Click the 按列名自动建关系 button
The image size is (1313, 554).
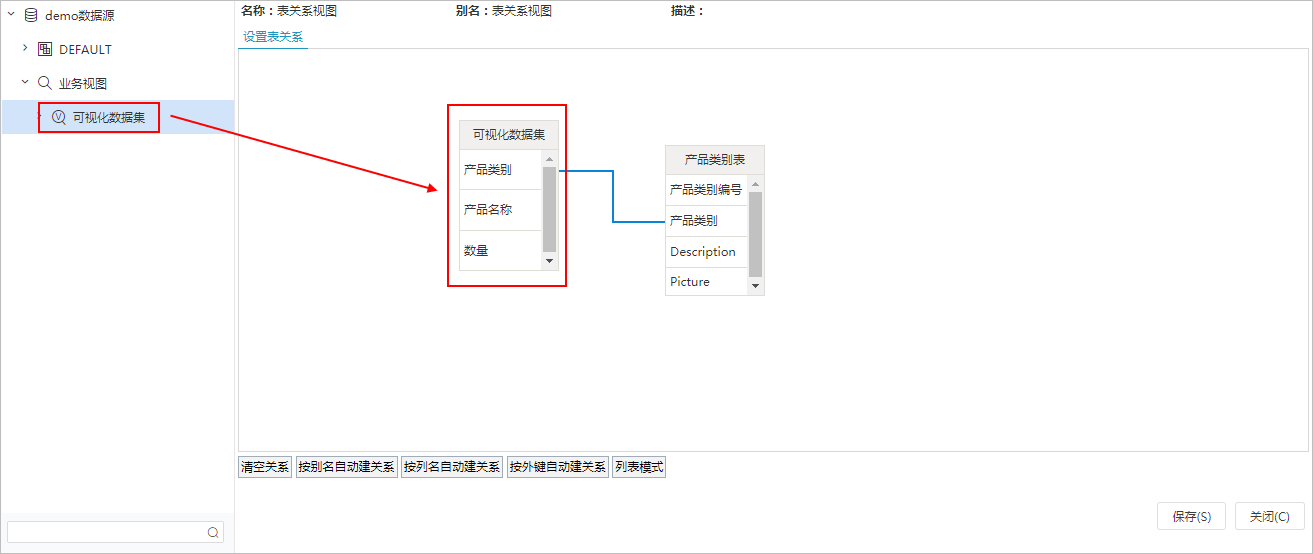452,467
